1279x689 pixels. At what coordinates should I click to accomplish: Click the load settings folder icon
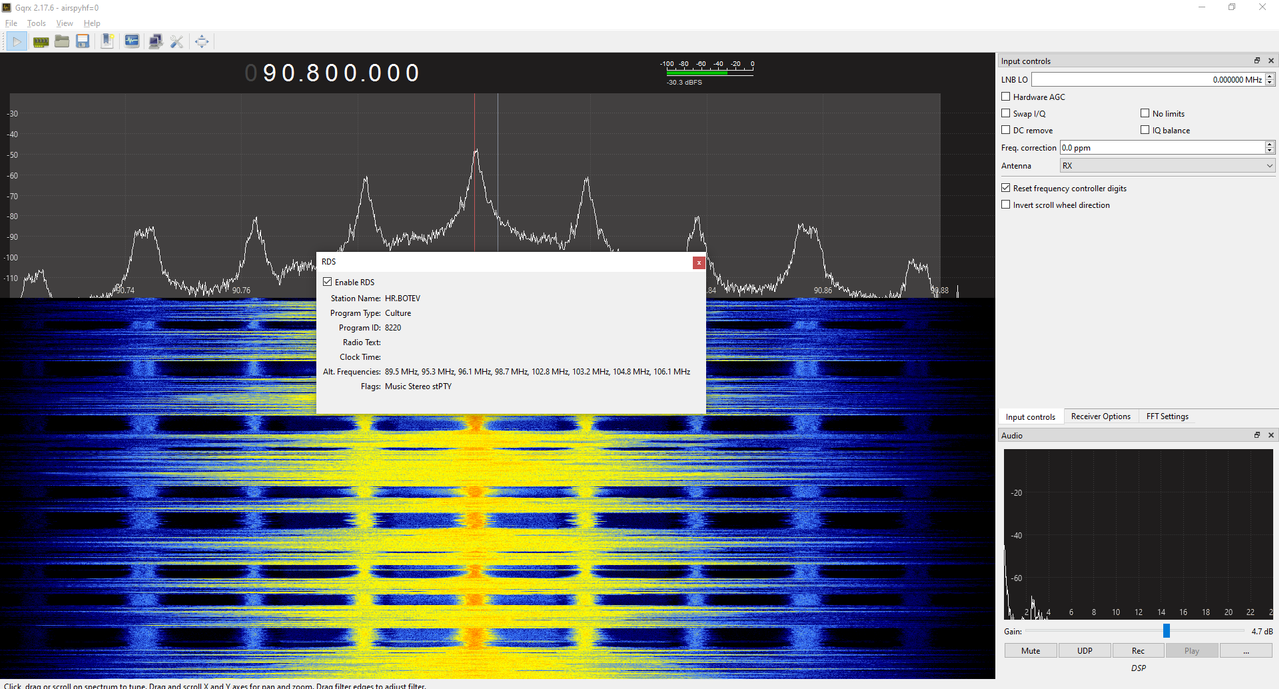pyautogui.click(x=62, y=41)
